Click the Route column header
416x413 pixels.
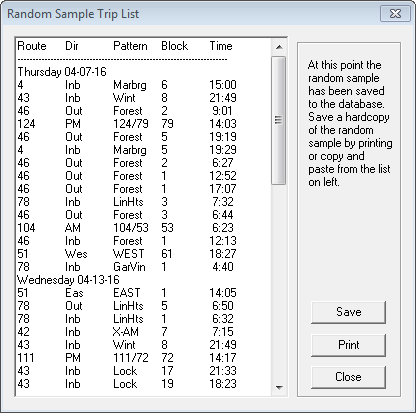click(x=32, y=46)
